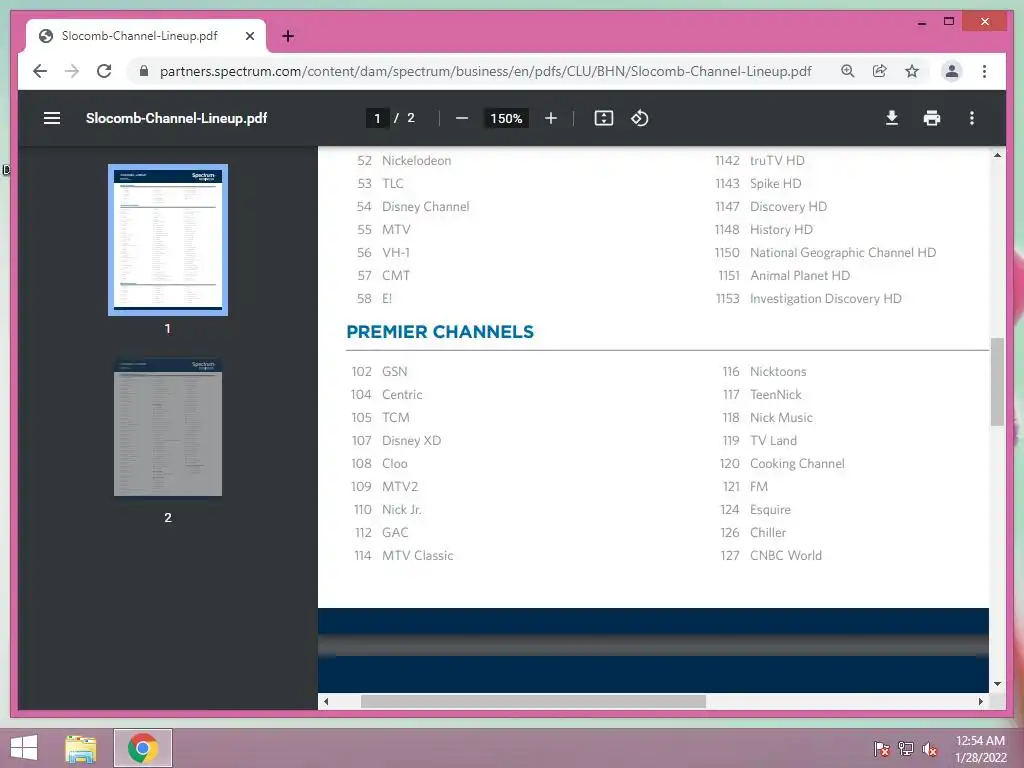Click the TV Land entry
1024x768 pixels.
tap(773, 441)
